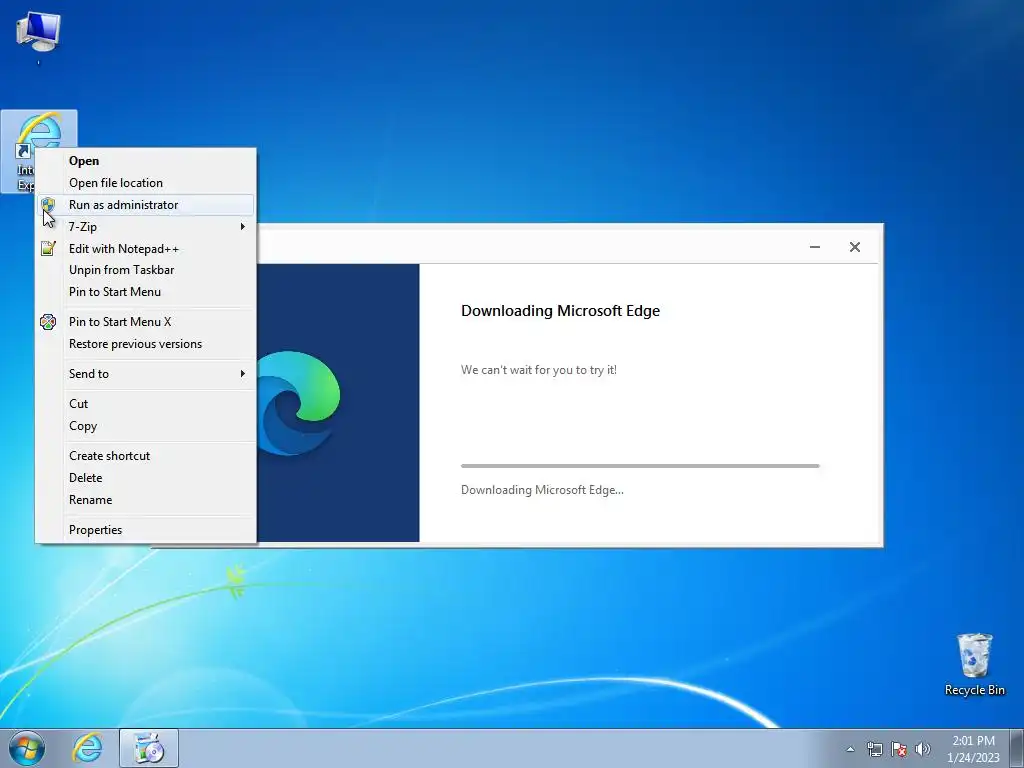
Task: Click the shield icon beside Run as administrator
Action: [48, 205]
